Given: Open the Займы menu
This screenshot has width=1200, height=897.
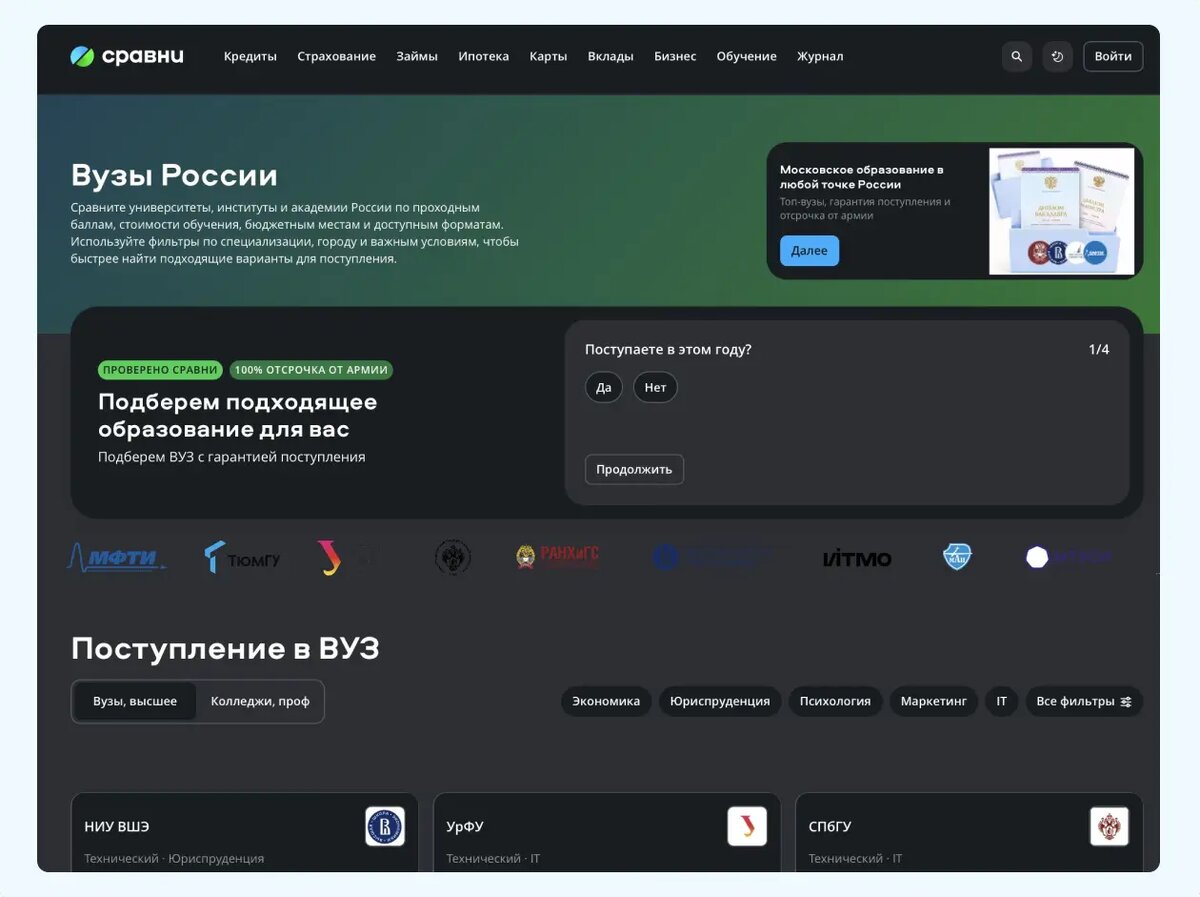Looking at the screenshot, I should (417, 56).
